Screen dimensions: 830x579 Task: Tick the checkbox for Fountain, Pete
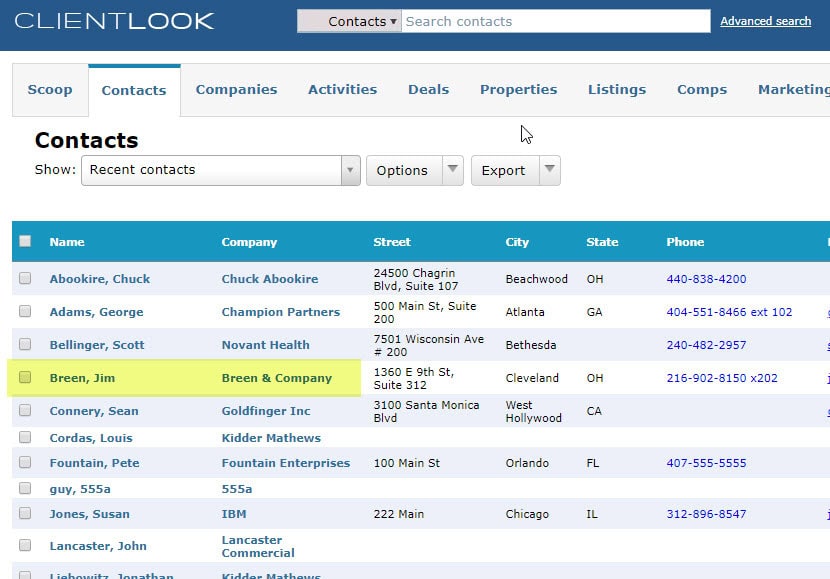pos(25,462)
